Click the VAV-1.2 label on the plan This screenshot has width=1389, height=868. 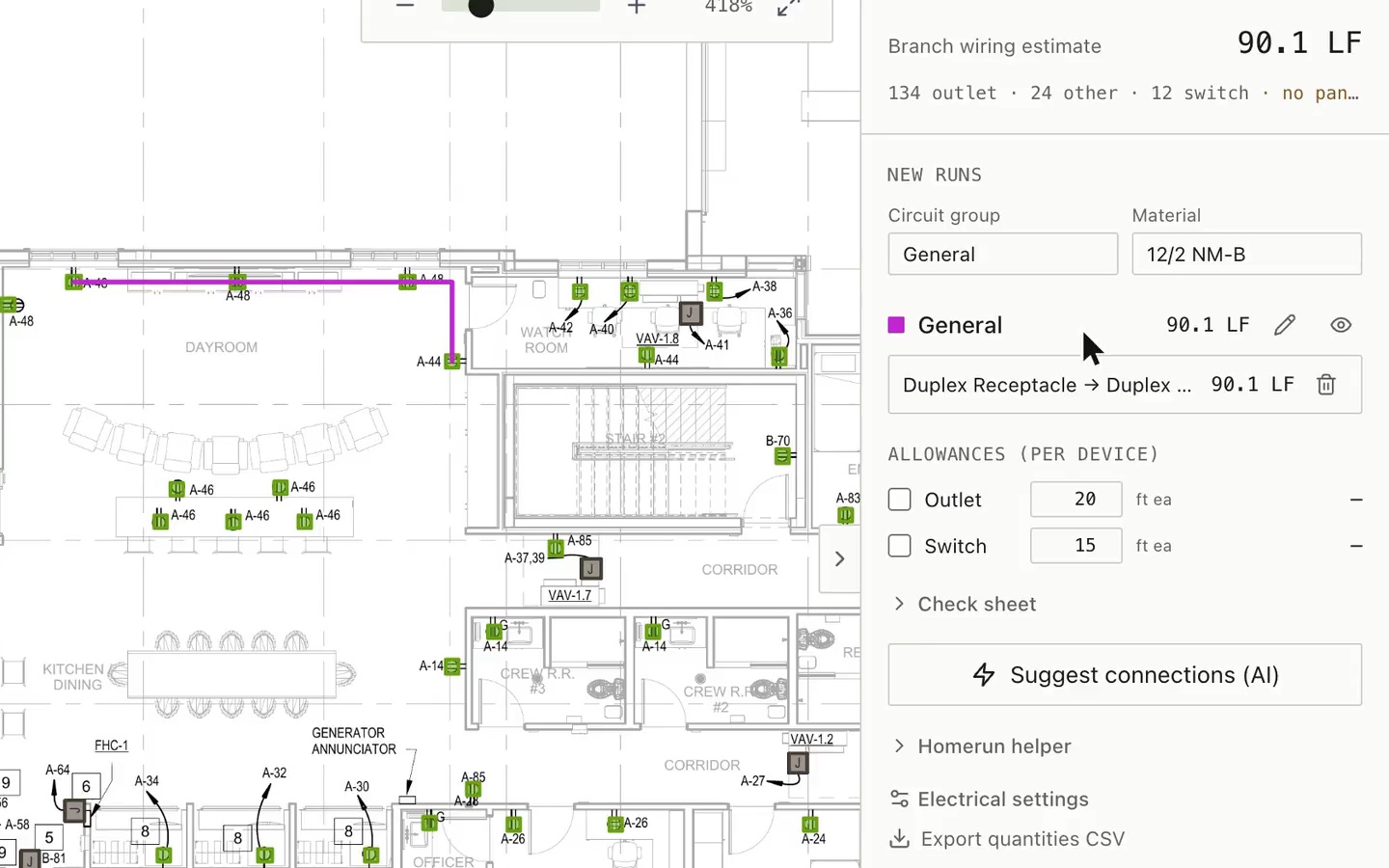click(811, 740)
